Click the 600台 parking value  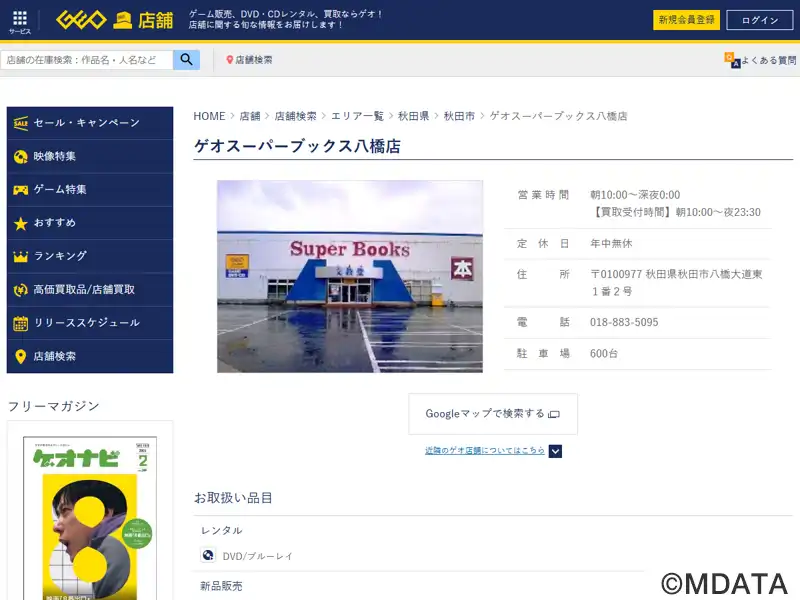[x=604, y=354]
